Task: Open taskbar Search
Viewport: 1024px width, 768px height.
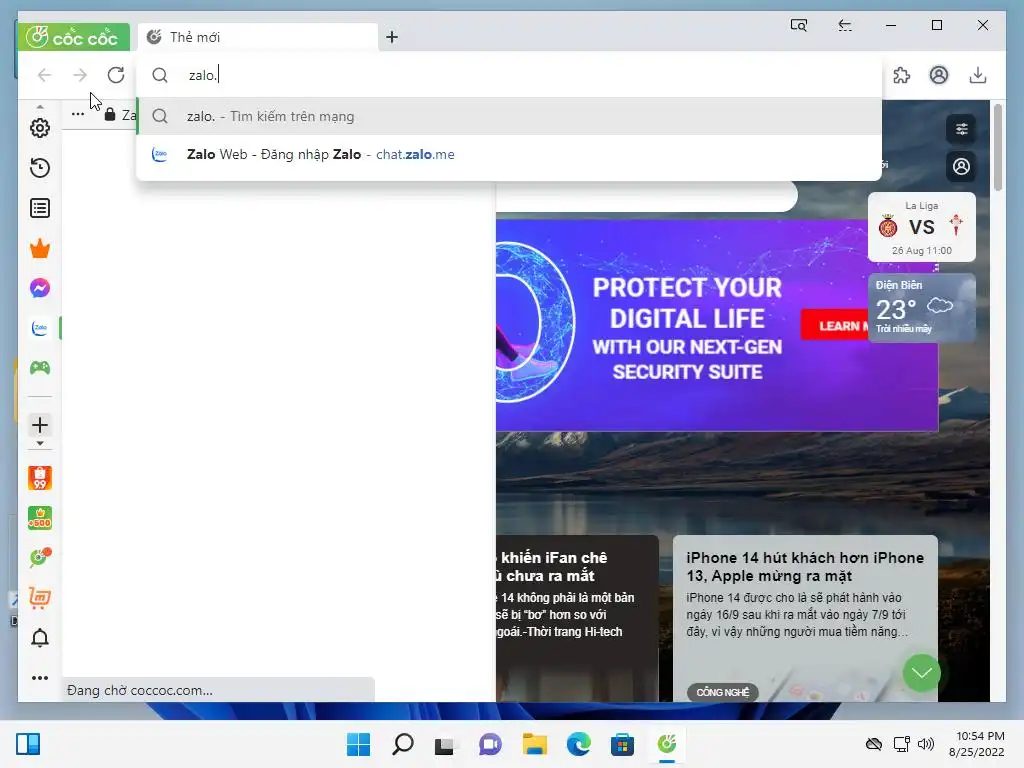Action: [402, 744]
